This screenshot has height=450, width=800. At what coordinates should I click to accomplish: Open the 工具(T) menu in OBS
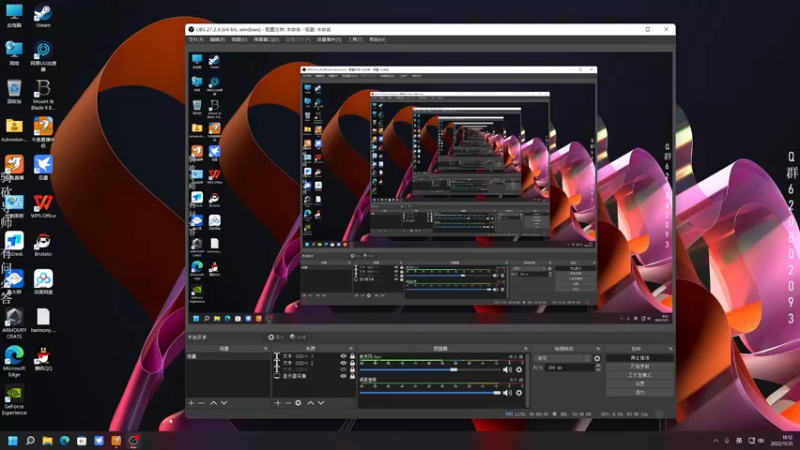[x=355, y=40]
